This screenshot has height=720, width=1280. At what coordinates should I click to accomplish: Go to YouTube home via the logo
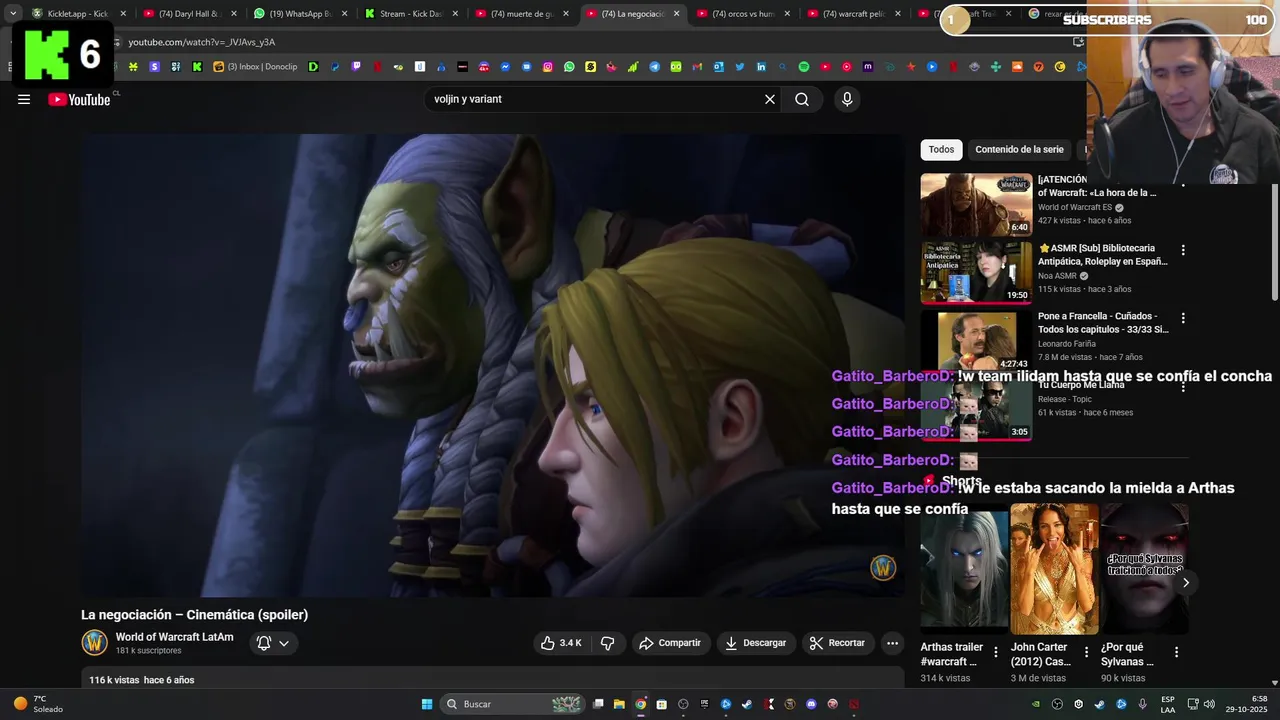[79, 99]
